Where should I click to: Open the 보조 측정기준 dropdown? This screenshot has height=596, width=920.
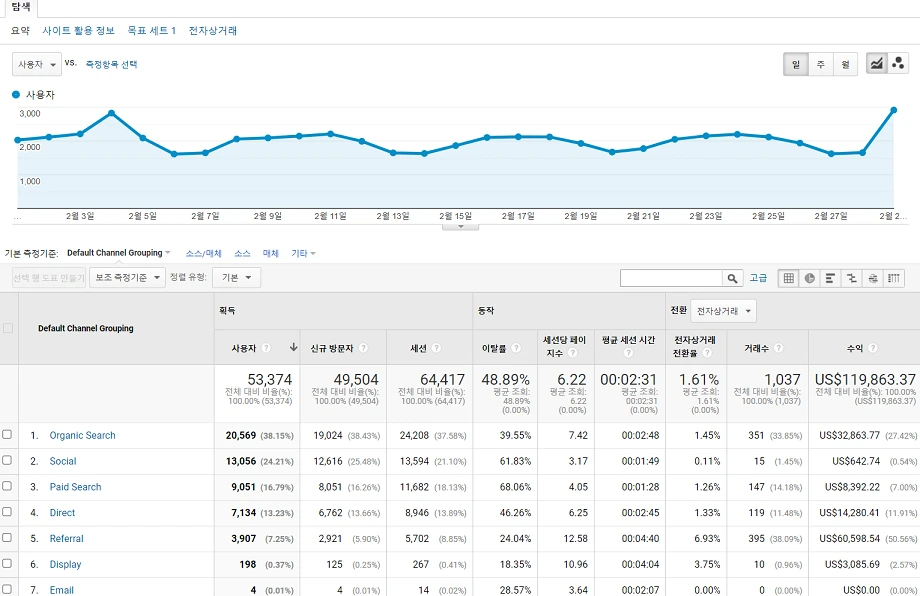click(127, 277)
